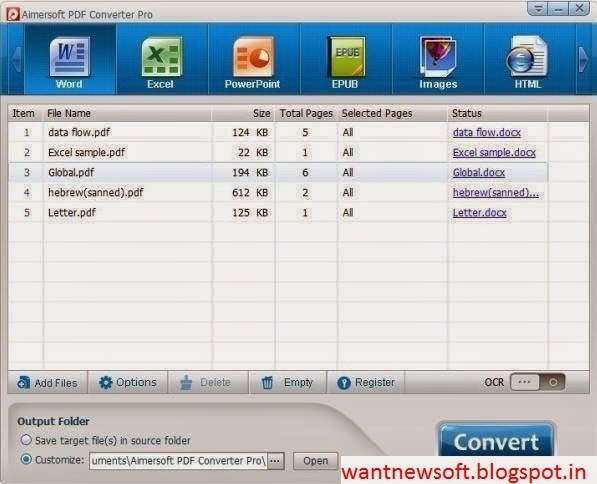Click the Aimersoft app icon in title bar
This screenshot has height=484, width=597.
[x=13, y=14]
